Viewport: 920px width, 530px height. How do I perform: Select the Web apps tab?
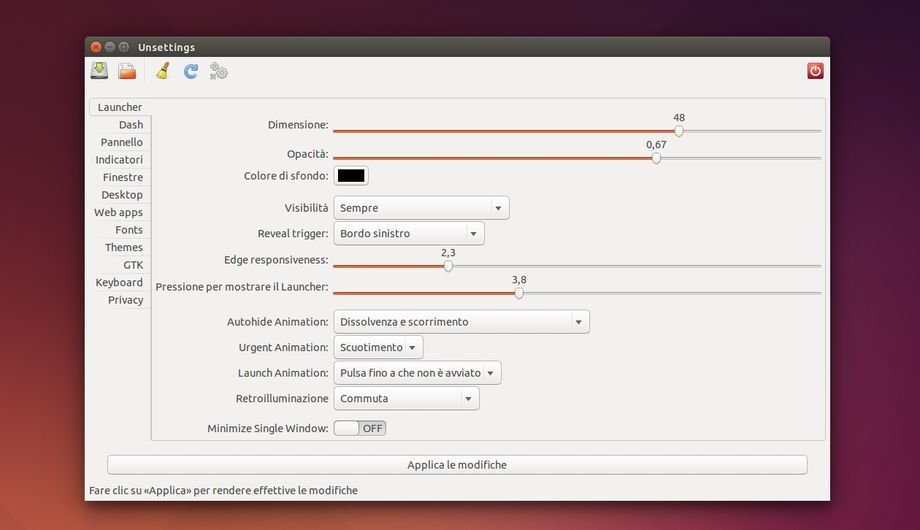point(118,212)
